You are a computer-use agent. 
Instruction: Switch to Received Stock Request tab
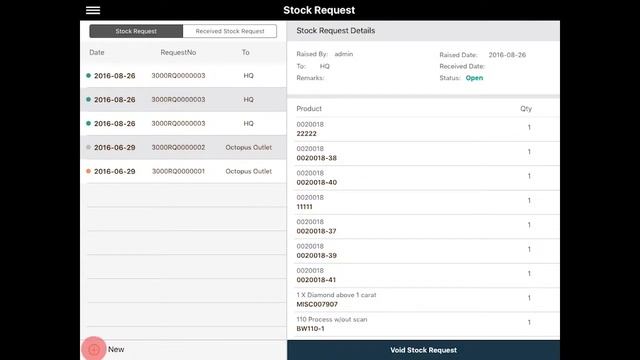pyautogui.click(x=230, y=31)
